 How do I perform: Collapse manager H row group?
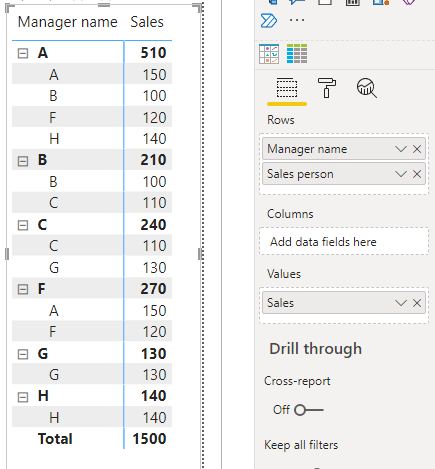tap(23, 397)
